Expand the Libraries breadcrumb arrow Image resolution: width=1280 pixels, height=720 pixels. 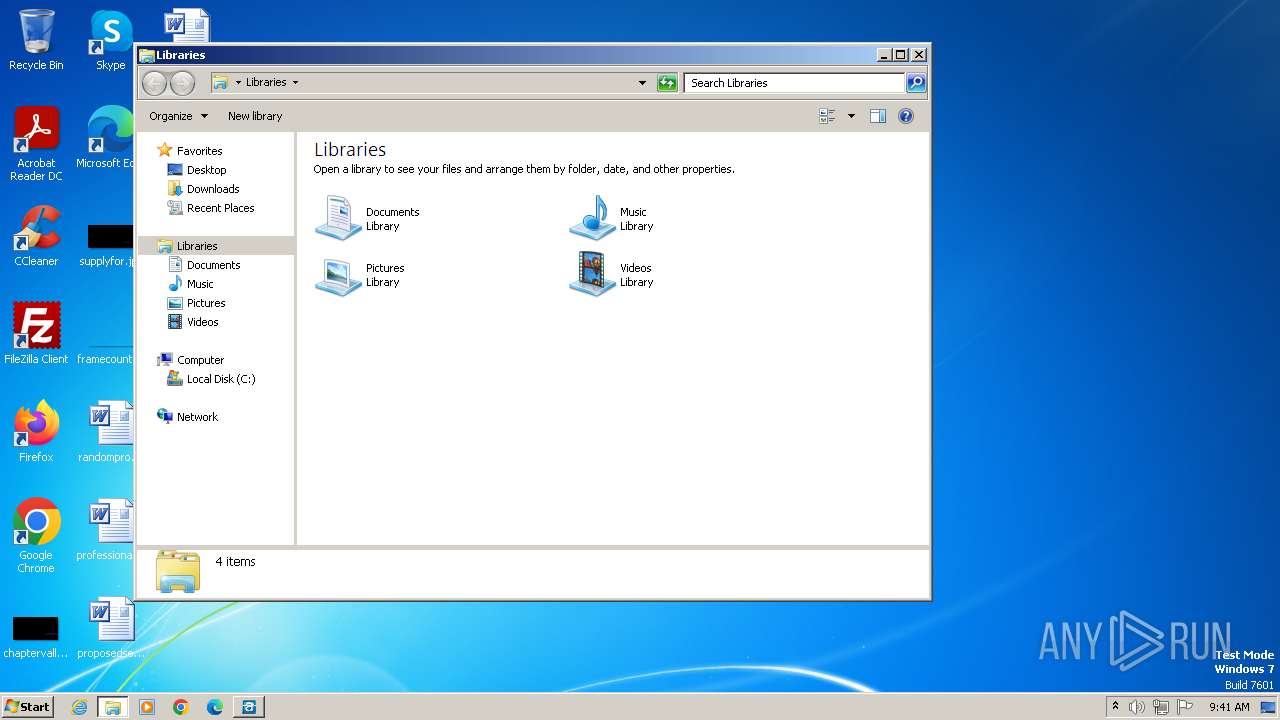[x=295, y=83]
